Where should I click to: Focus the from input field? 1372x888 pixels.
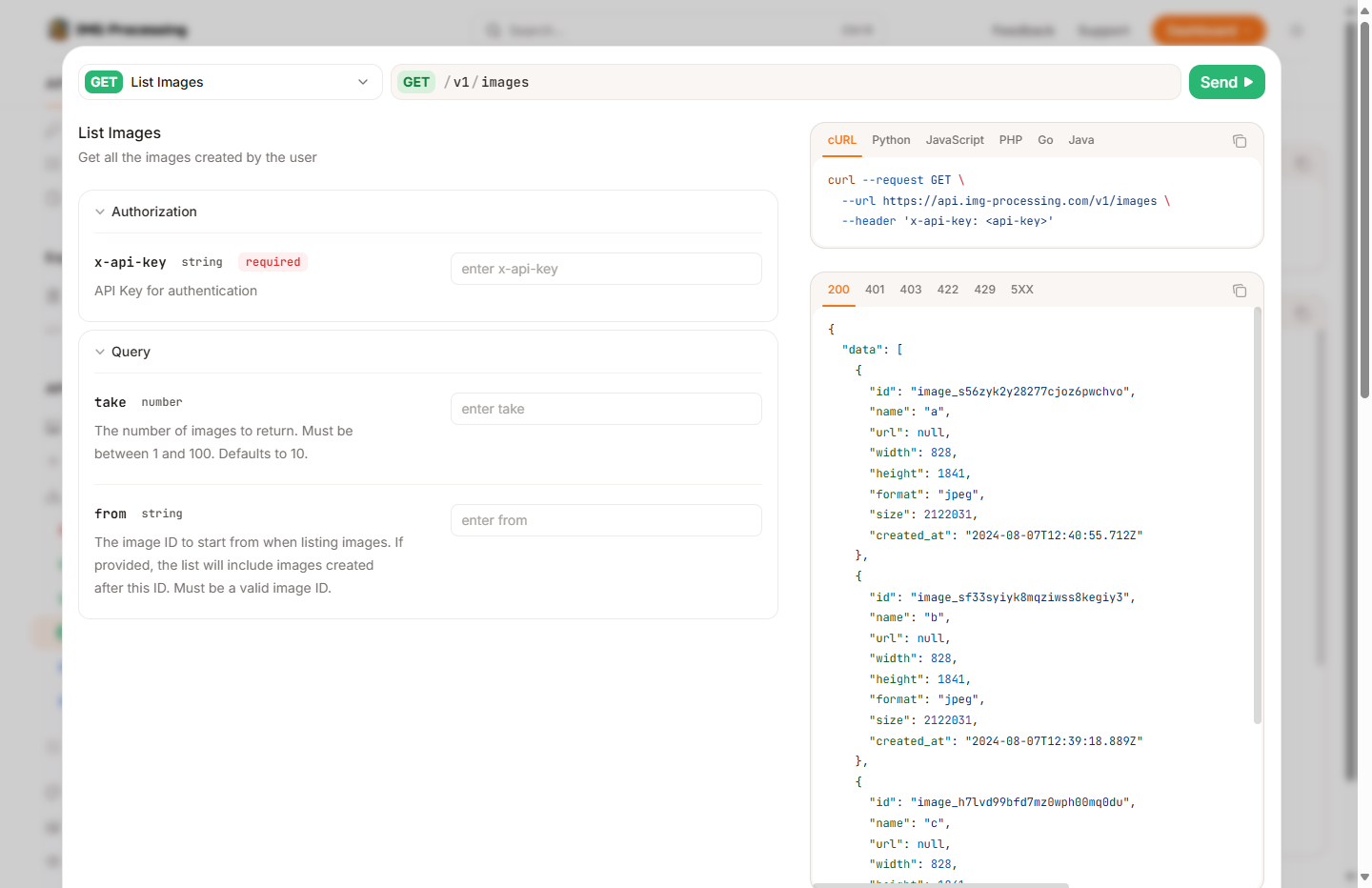coord(606,520)
